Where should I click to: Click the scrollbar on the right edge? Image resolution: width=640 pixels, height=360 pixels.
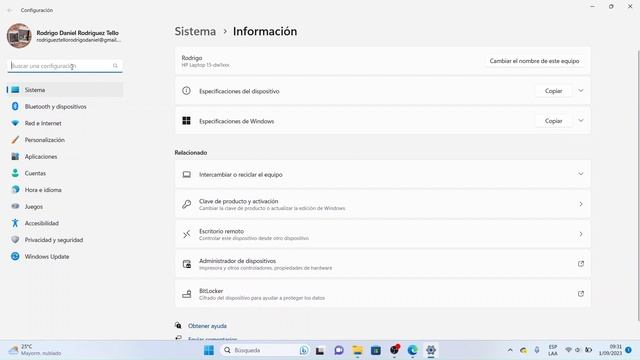click(x=638, y=185)
